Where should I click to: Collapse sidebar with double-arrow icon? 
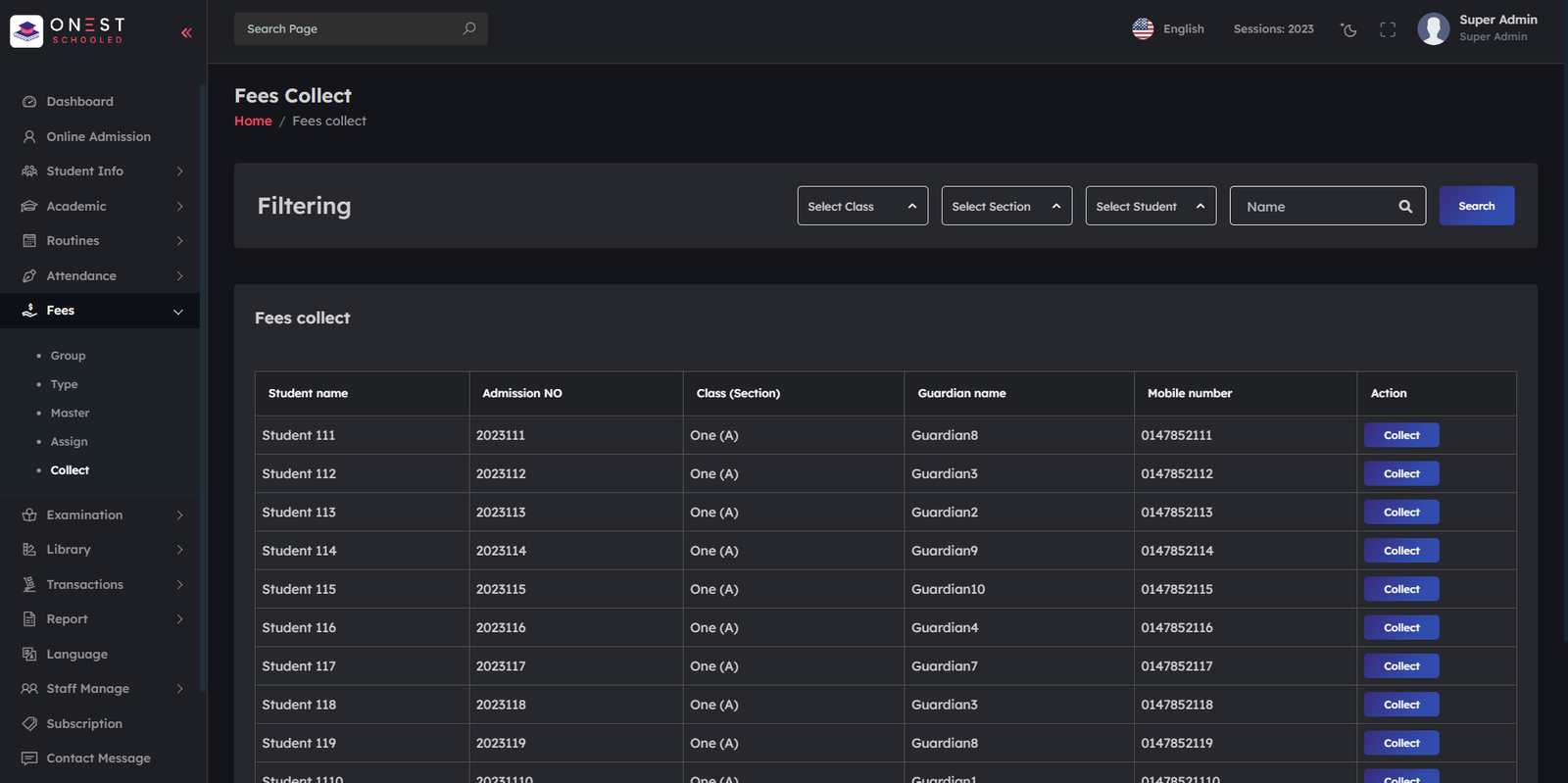(186, 32)
